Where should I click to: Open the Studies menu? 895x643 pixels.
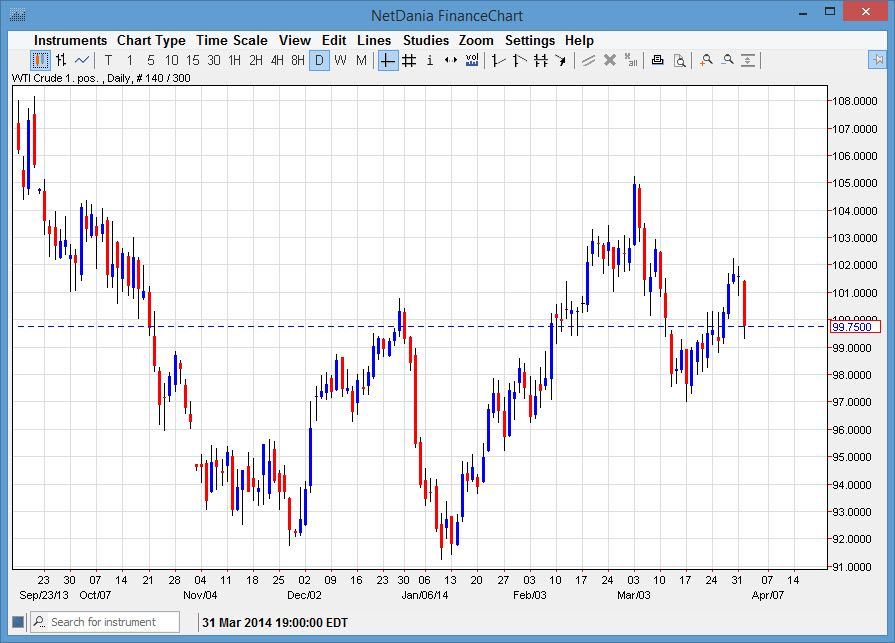pyautogui.click(x=426, y=40)
